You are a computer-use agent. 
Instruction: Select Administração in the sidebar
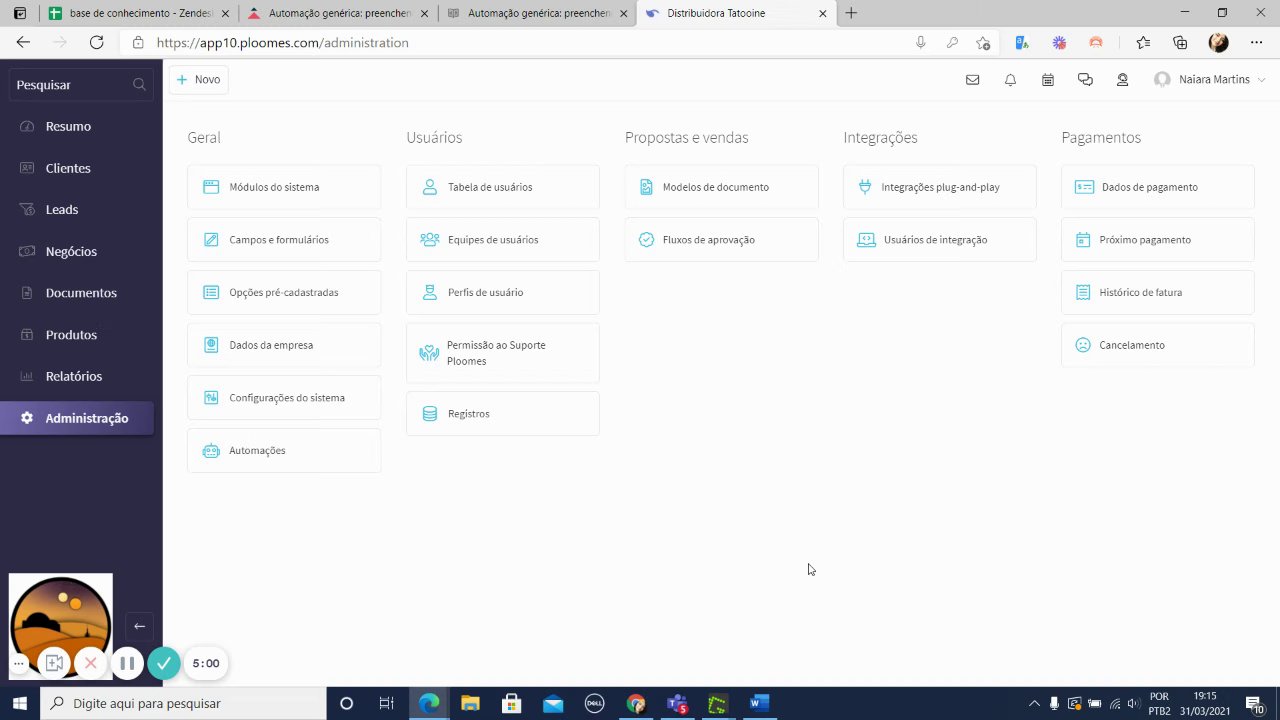tap(77, 418)
